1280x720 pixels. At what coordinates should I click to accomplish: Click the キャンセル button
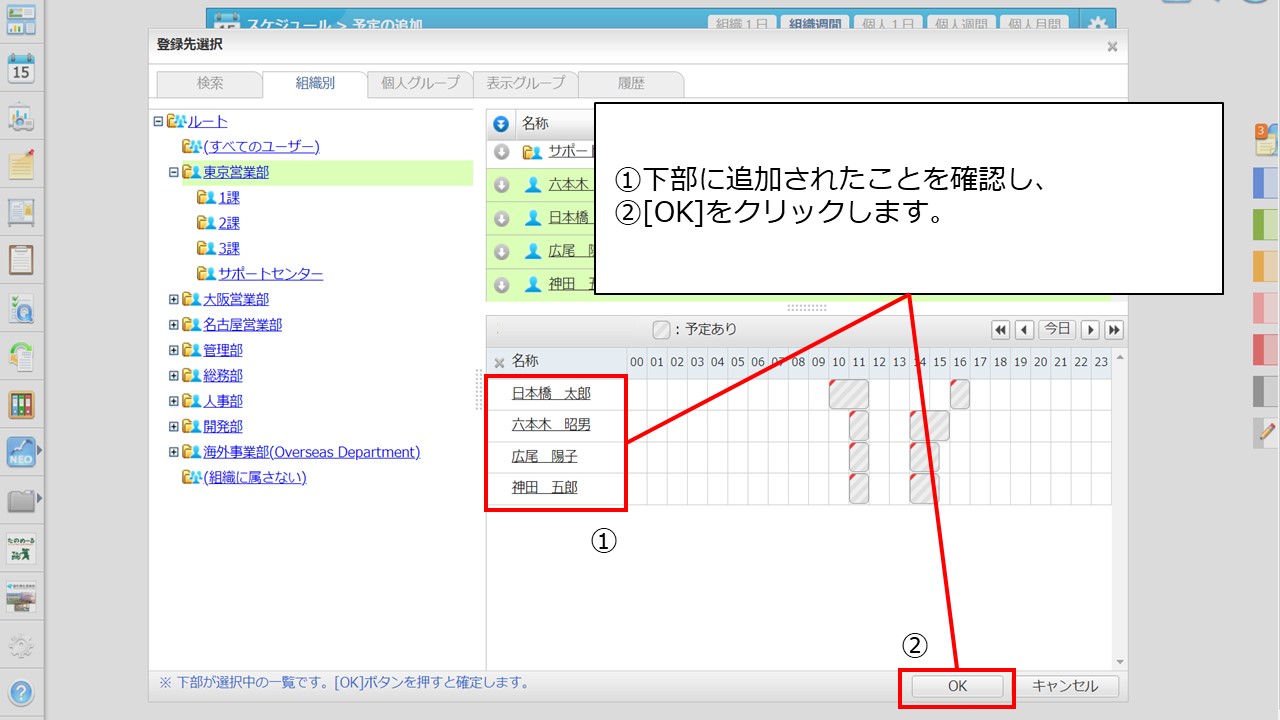pos(1064,686)
